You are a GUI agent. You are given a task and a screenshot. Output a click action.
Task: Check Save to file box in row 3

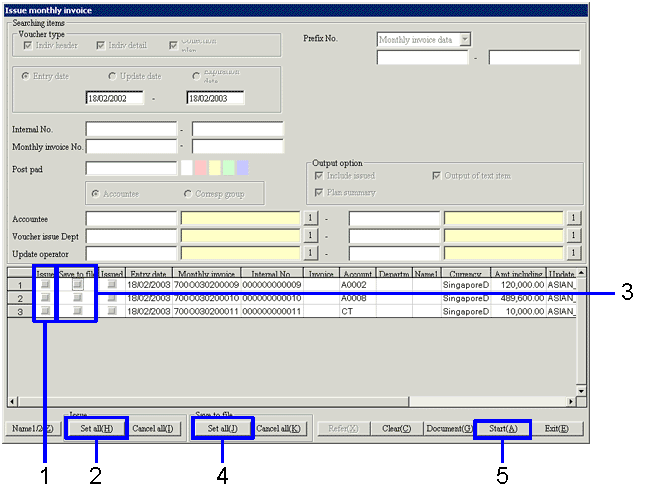pos(77,311)
